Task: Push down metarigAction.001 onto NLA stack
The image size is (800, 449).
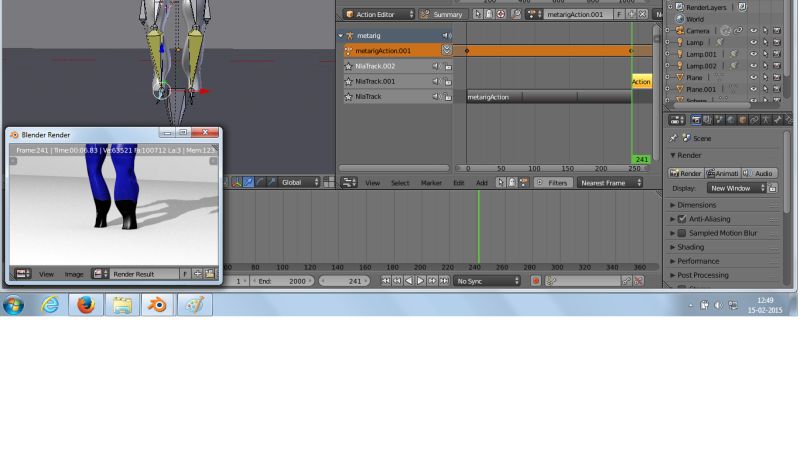Action: tap(446, 50)
